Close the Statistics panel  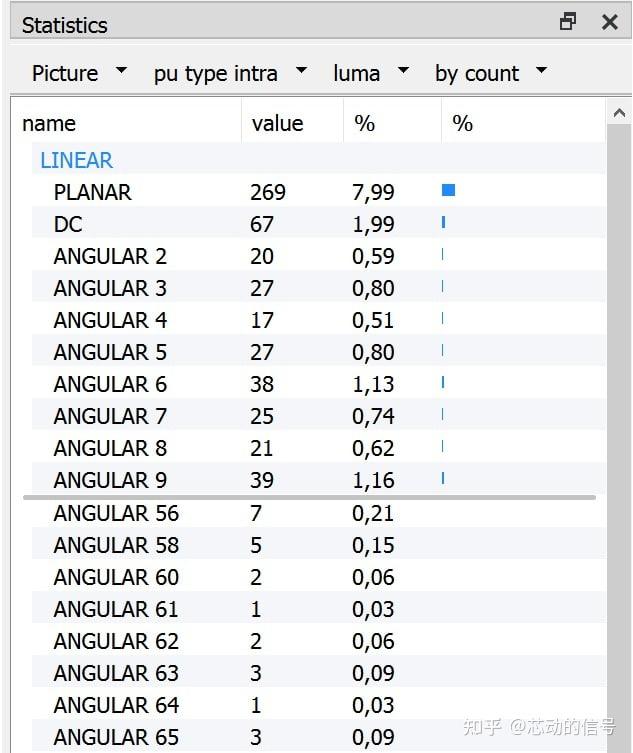point(608,22)
